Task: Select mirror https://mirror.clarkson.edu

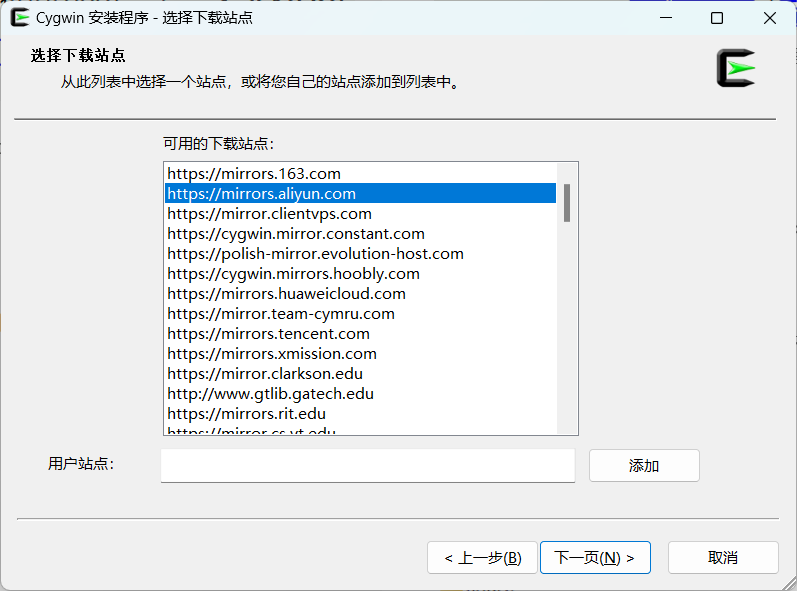Action: 360,374
